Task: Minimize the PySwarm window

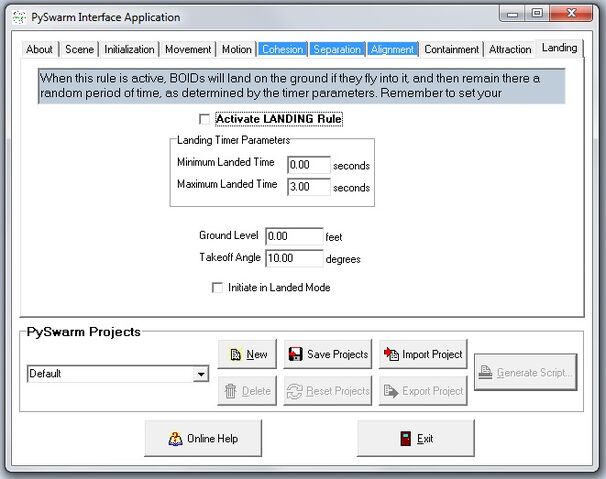Action: click(x=513, y=14)
